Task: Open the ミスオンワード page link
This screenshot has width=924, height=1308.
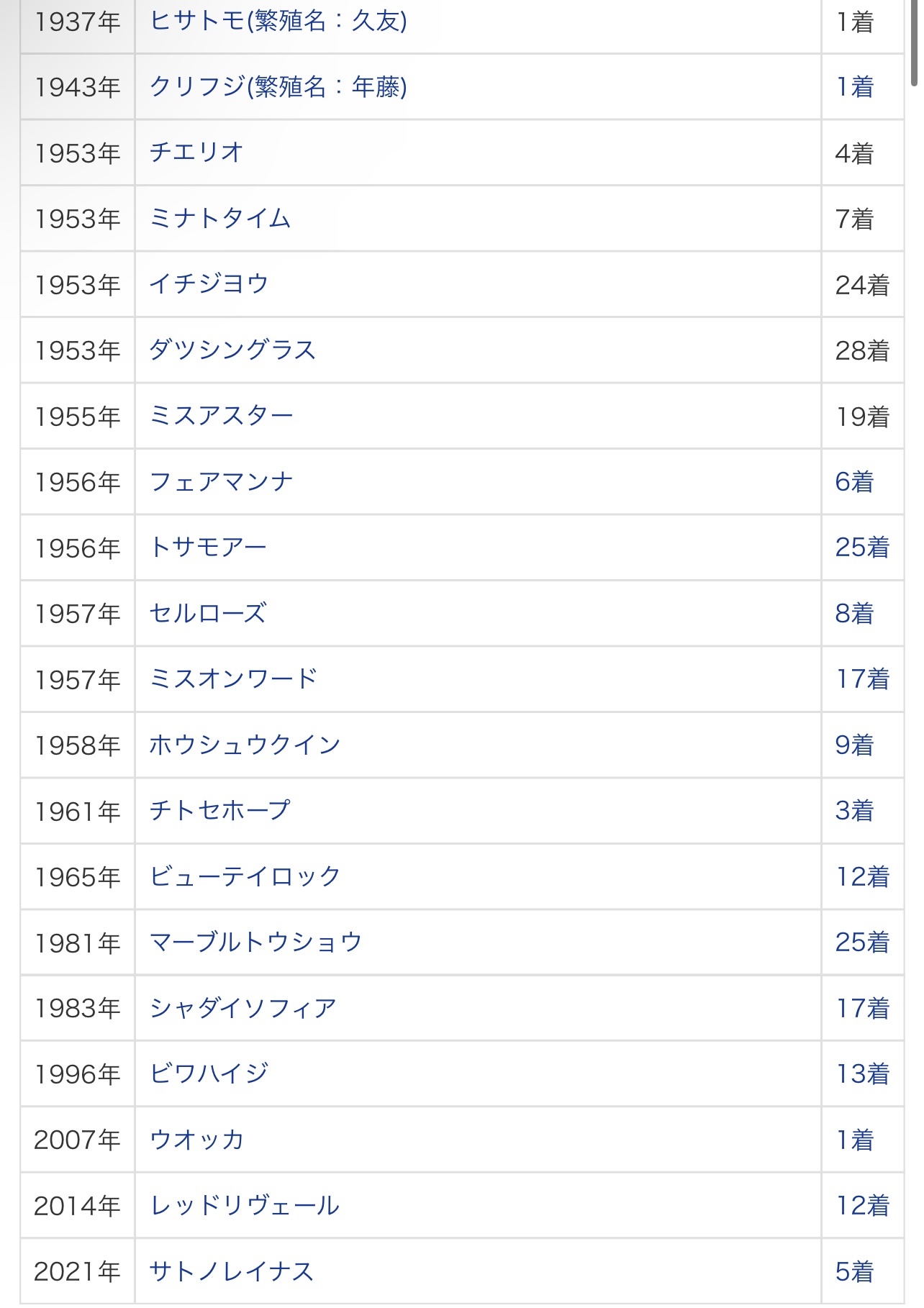Action: point(233,679)
